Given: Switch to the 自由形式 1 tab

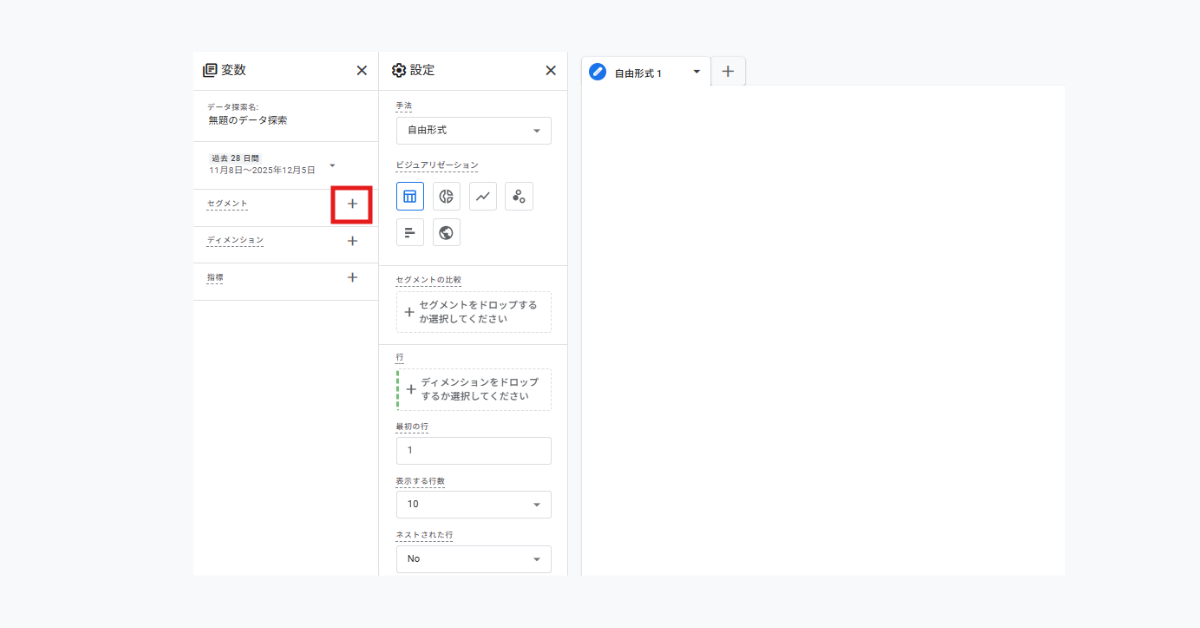Looking at the screenshot, I should 637,73.
